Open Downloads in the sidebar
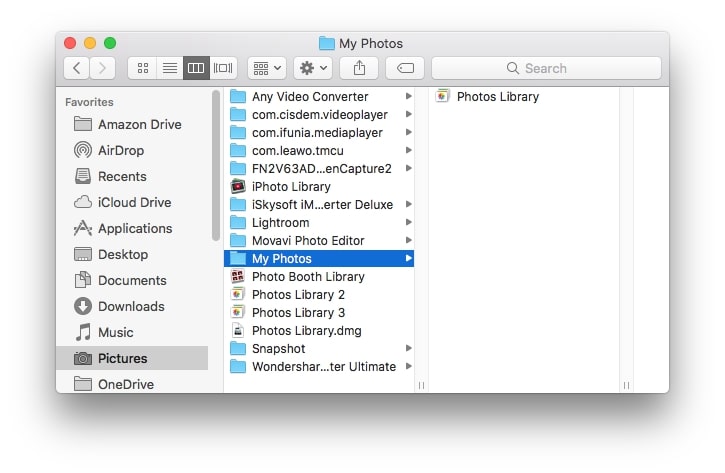The image size is (725, 473). click(133, 306)
